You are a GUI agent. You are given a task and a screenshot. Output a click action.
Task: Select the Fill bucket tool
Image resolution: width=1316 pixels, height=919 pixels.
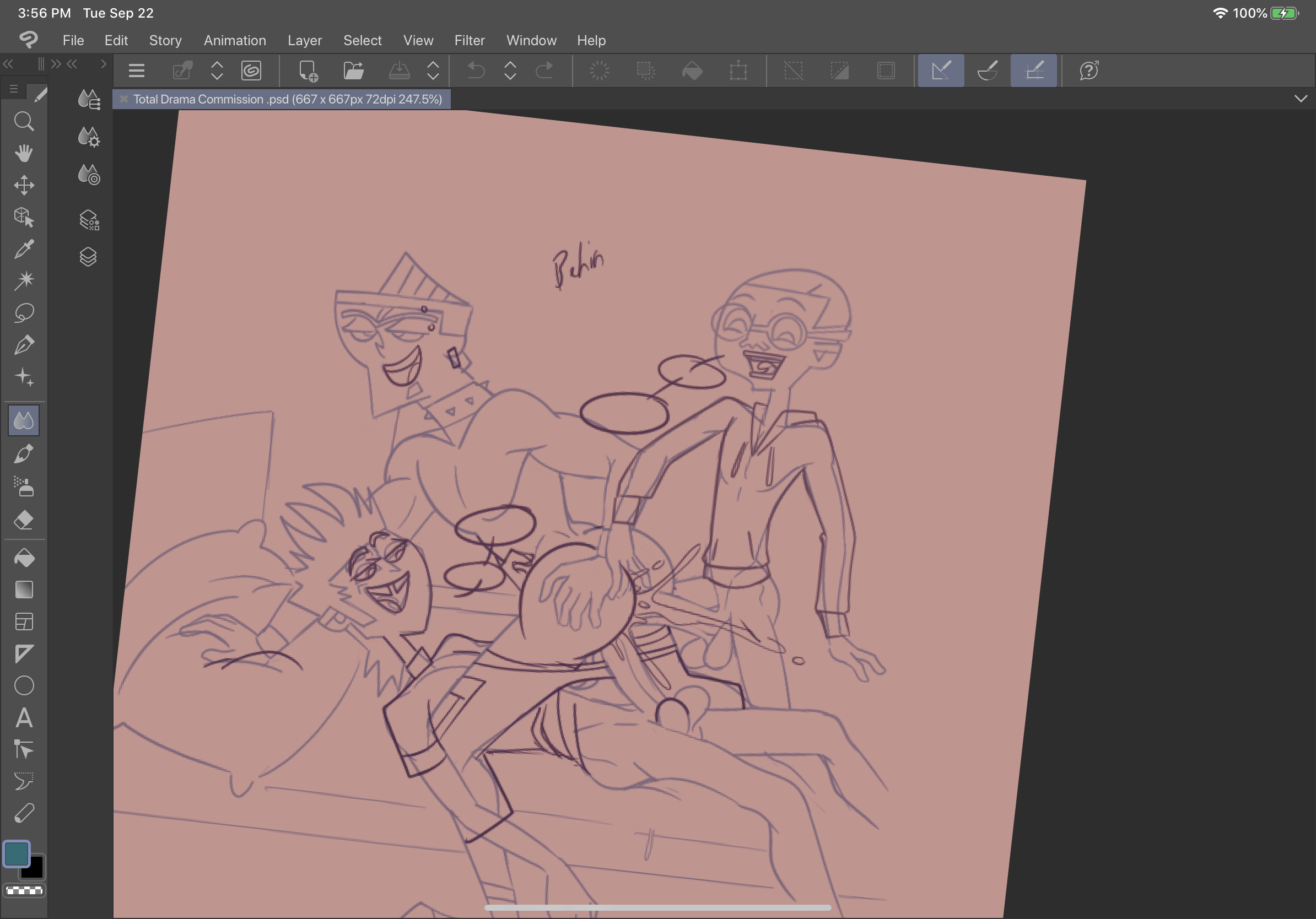(x=24, y=558)
